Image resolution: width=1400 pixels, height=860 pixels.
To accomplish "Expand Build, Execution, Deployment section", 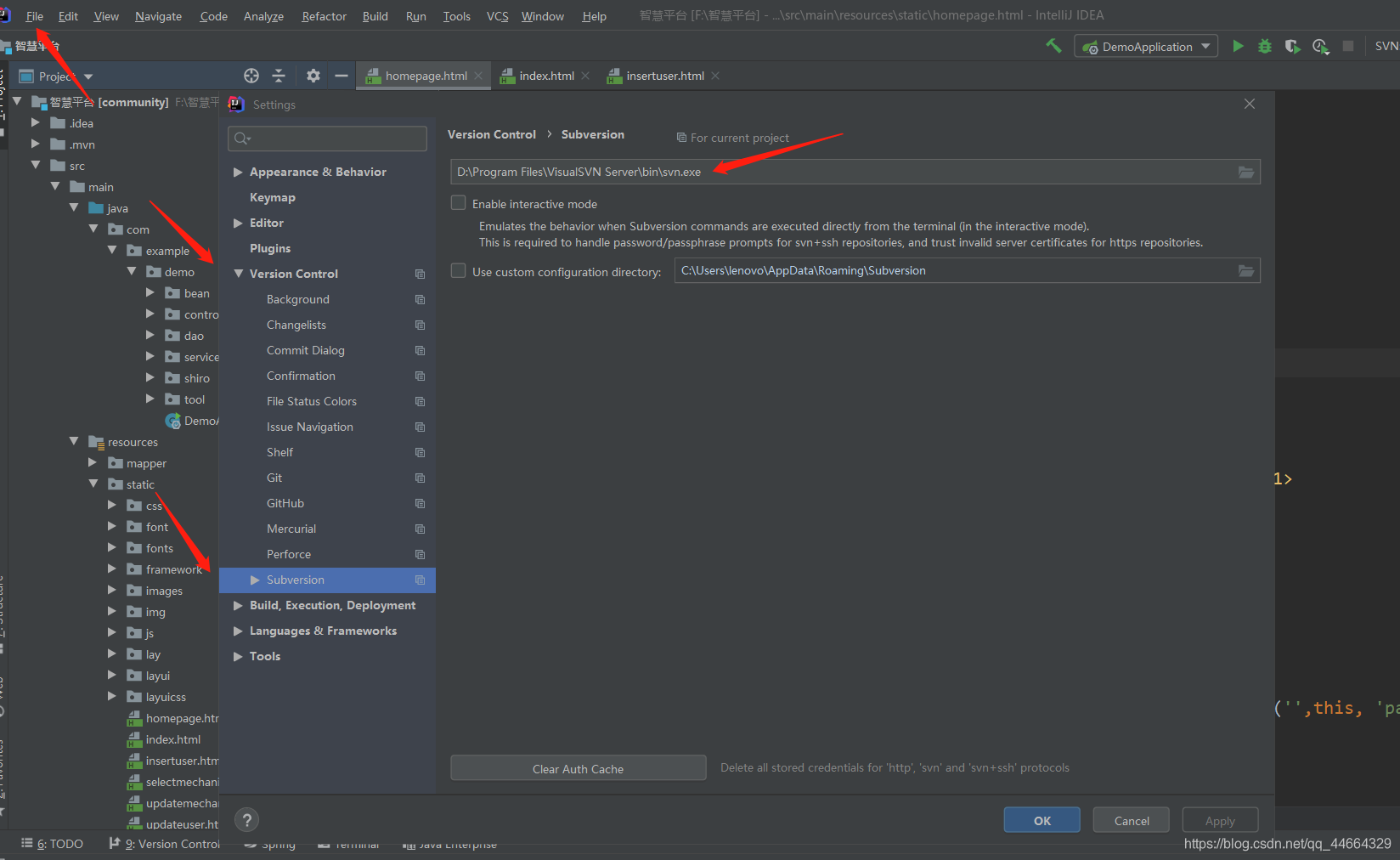I will 239,605.
